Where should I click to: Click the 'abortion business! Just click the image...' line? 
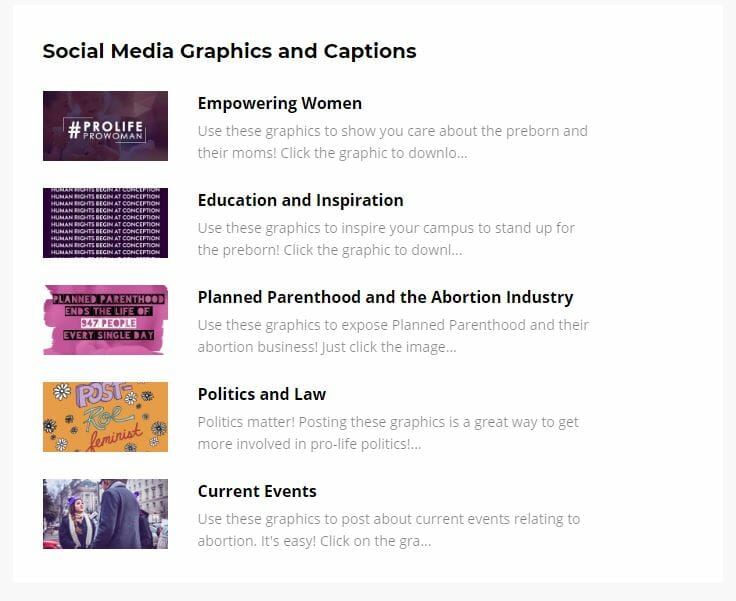tap(327, 347)
